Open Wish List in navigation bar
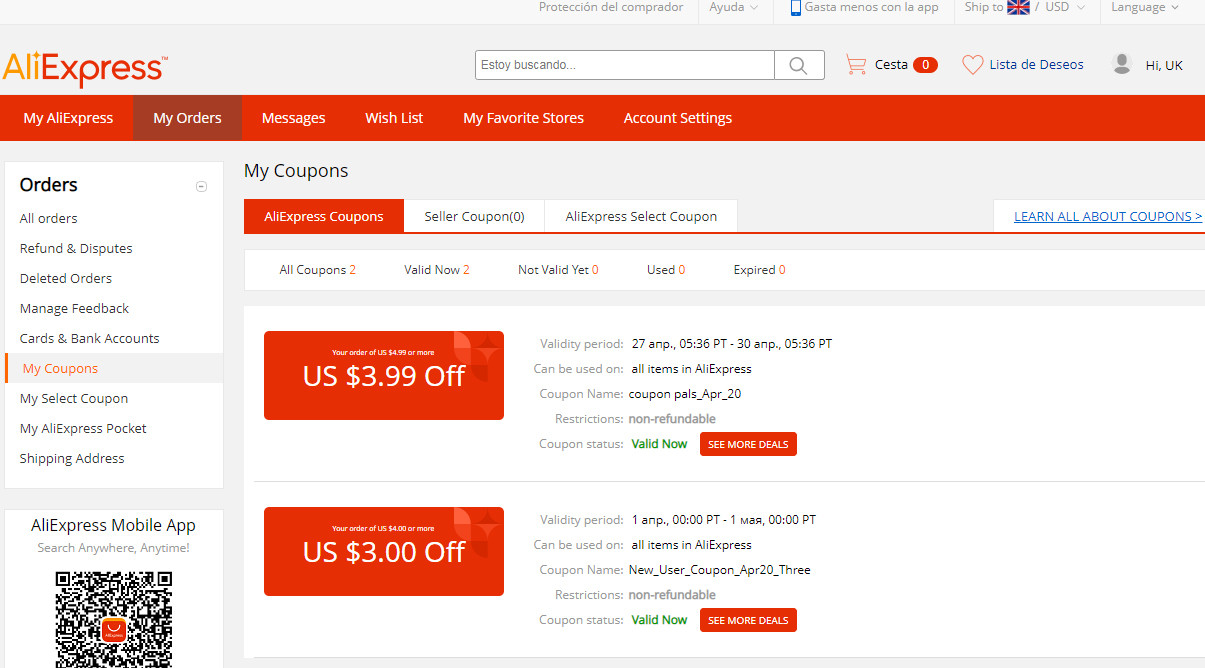Viewport: 1205px width, 668px height. pos(394,118)
